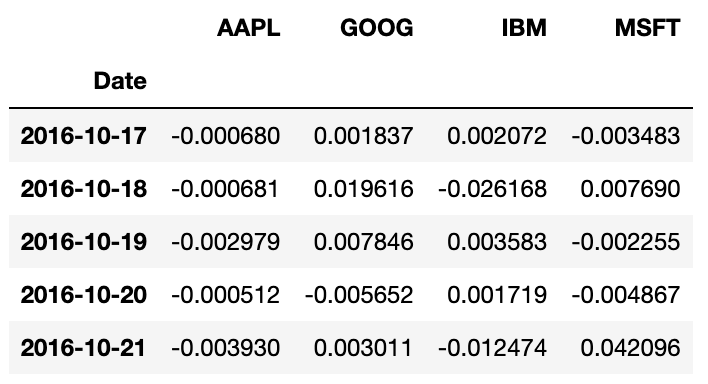
Task: Click IBM value -0.026168
Action: click(x=492, y=189)
